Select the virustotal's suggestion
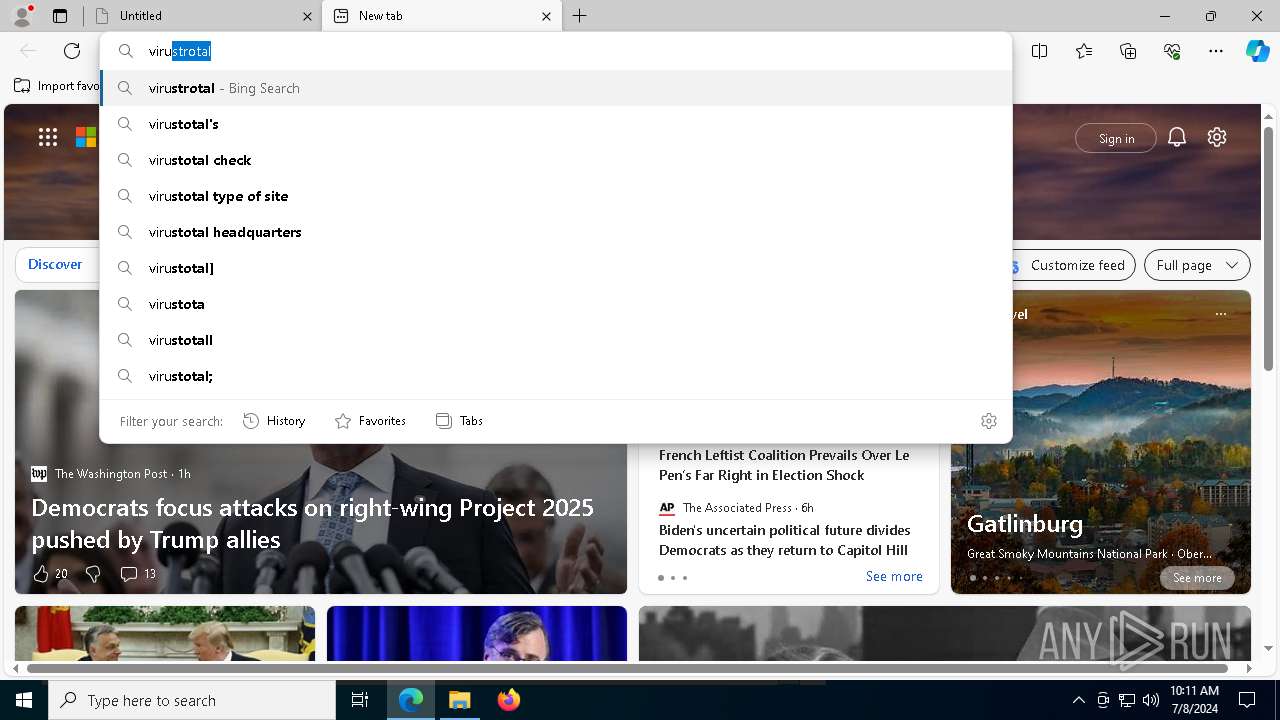The width and height of the screenshot is (1280, 720). click(556, 124)
